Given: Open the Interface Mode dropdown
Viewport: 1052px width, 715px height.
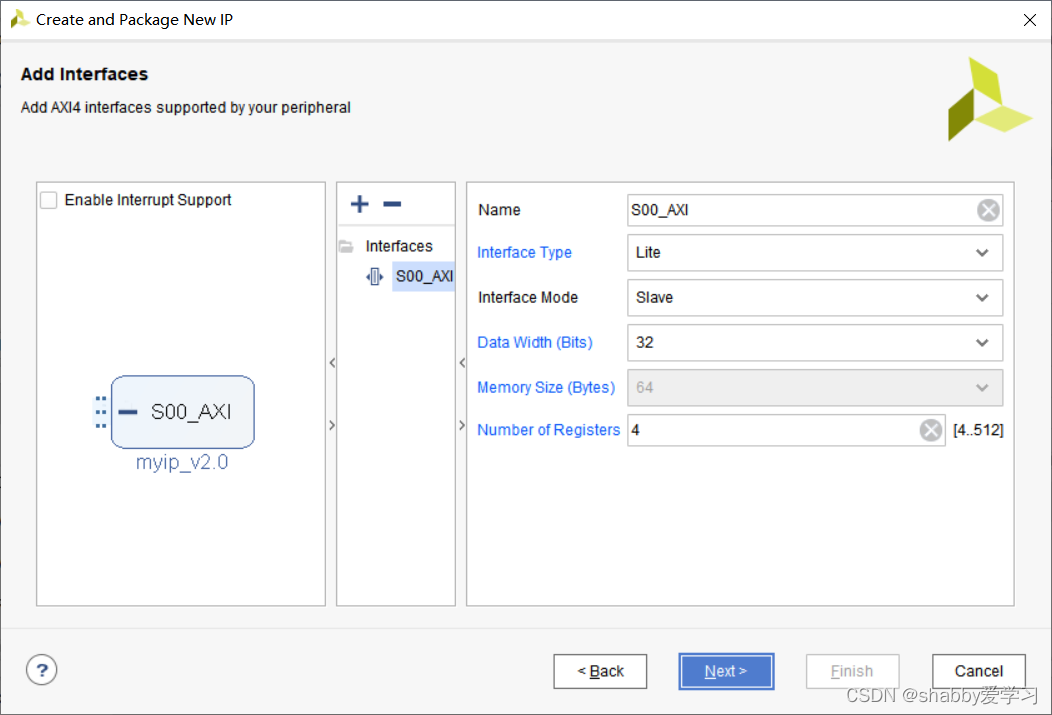Looking at the screenshot, I should 814,298.
